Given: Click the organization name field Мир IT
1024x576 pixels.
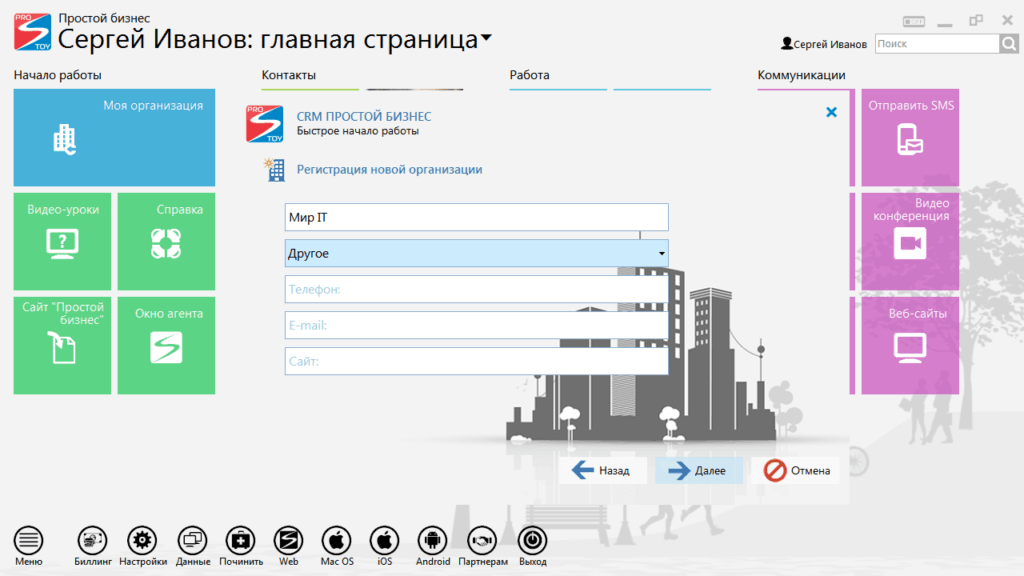Looking at the screenshot, I should [477, 217].
